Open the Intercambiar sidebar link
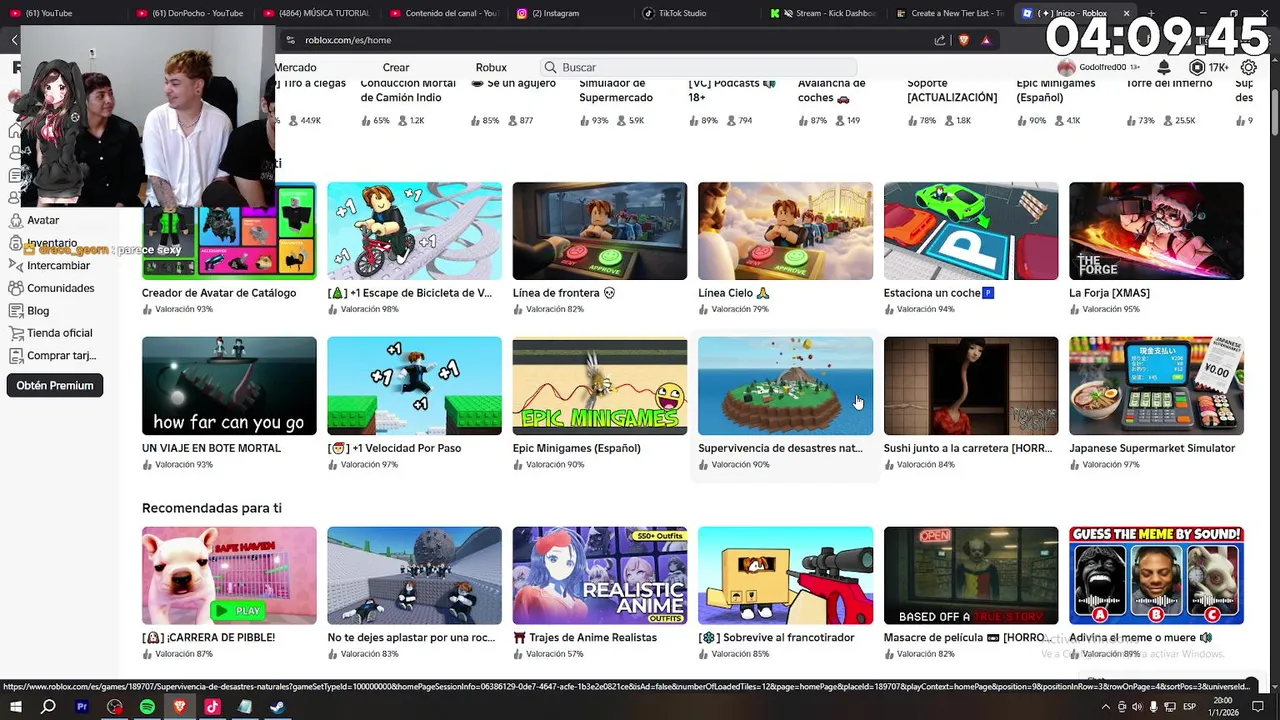Screen dimensions: 1280x720 pyautogui.click(x=58, y=265)
